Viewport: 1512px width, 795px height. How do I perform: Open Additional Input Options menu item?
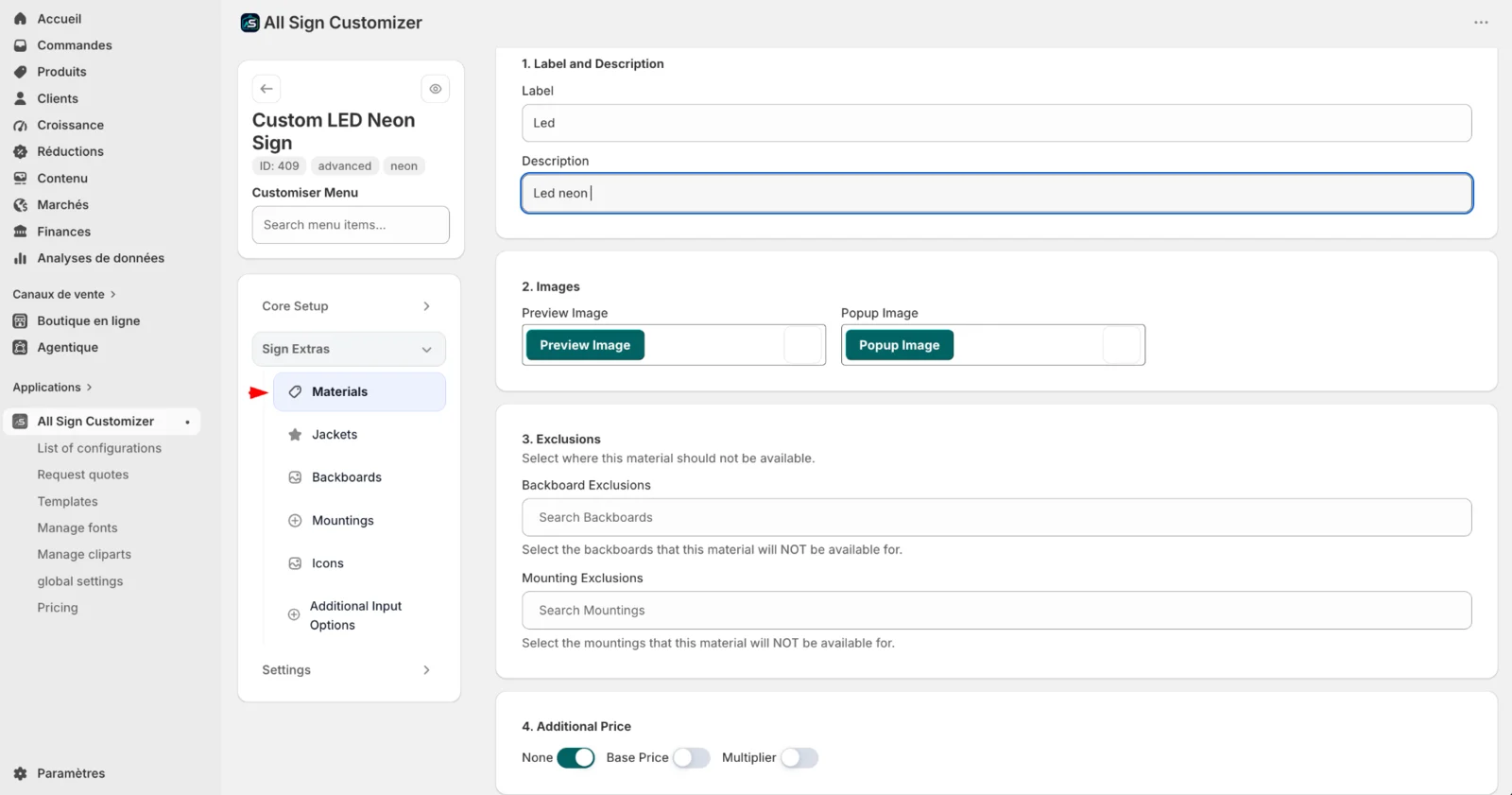point(359,615)
